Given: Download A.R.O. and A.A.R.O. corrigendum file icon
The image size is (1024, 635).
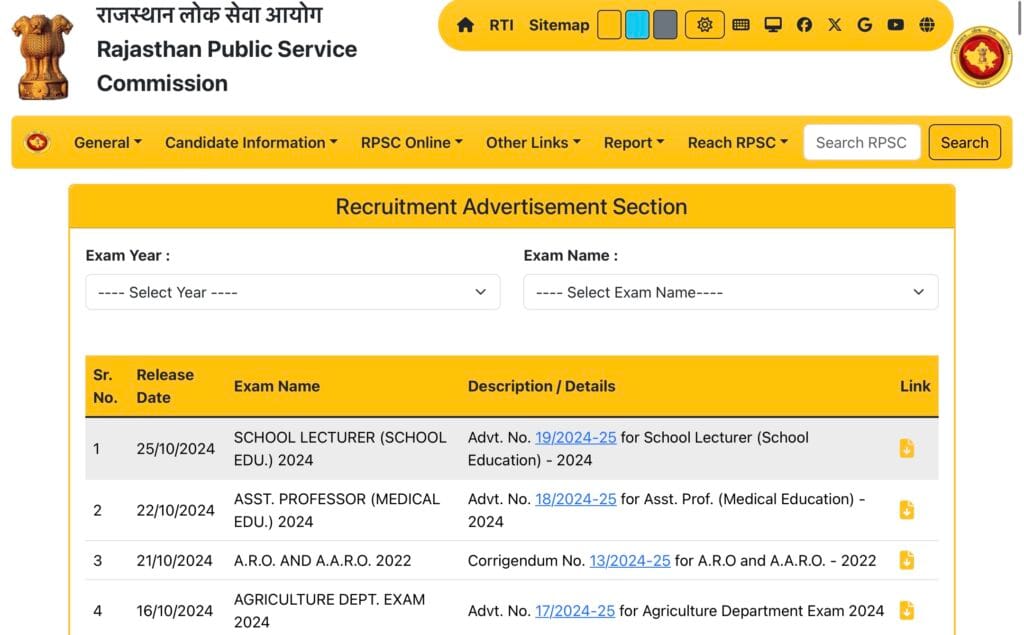Looking at the screenshot, I should [x=906, y=560].
